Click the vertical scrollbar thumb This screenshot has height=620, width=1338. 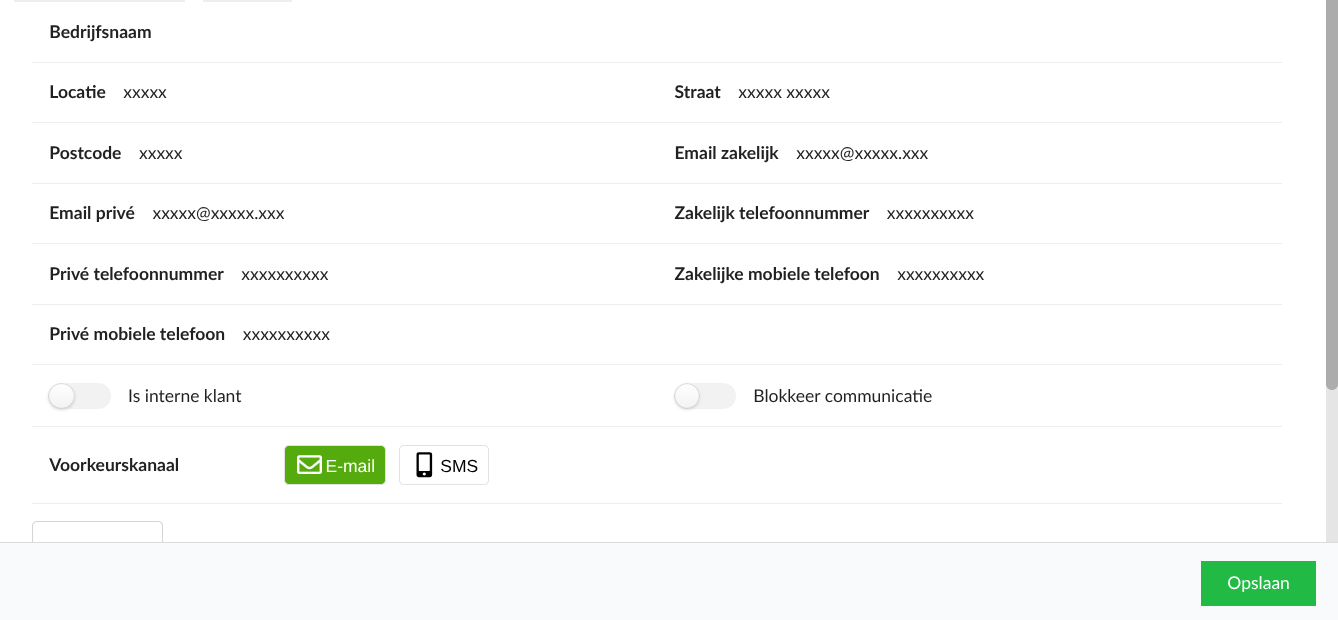point(1331,200)
